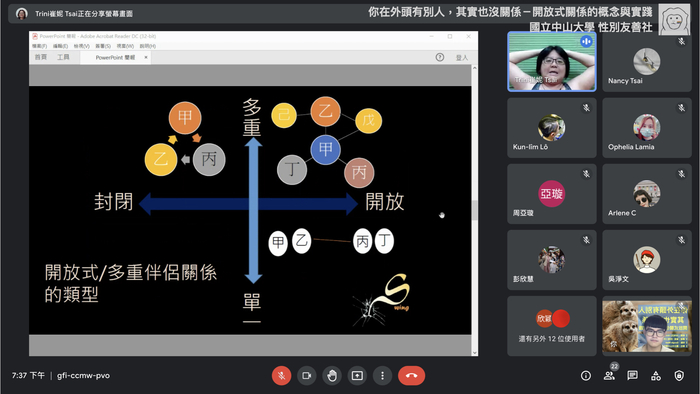Open the 視窗(W) menu in Acrobat
Image resolution: width=700 pixels, height=394 pixels.
coord(125,46)
